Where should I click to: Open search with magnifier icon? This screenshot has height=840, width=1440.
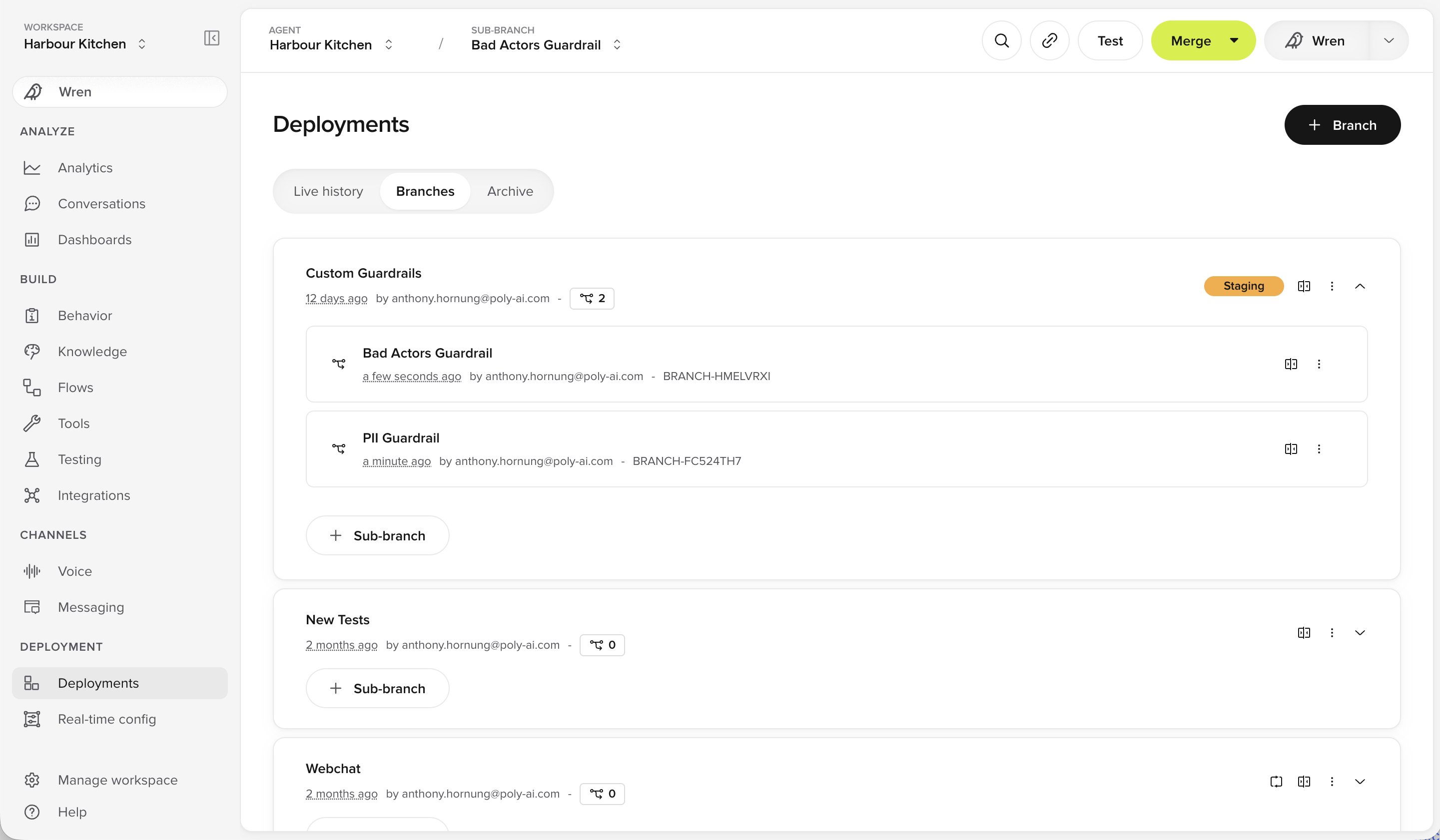point(1001,40)
